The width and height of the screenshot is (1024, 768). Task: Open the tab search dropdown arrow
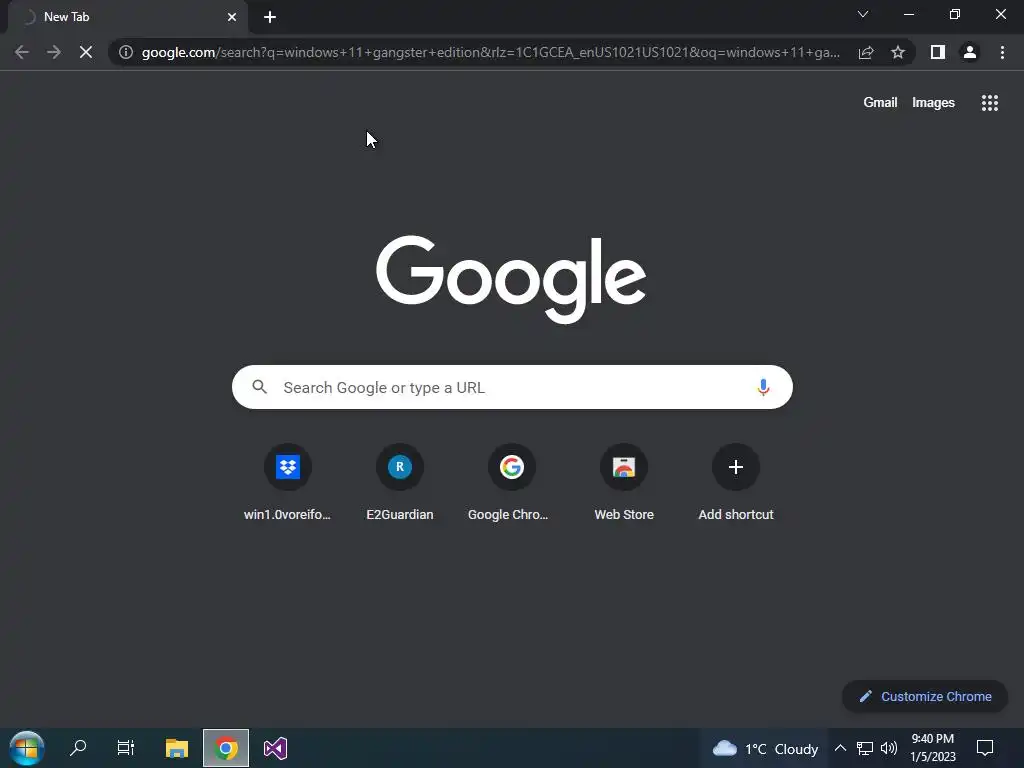tap(863, 14)
